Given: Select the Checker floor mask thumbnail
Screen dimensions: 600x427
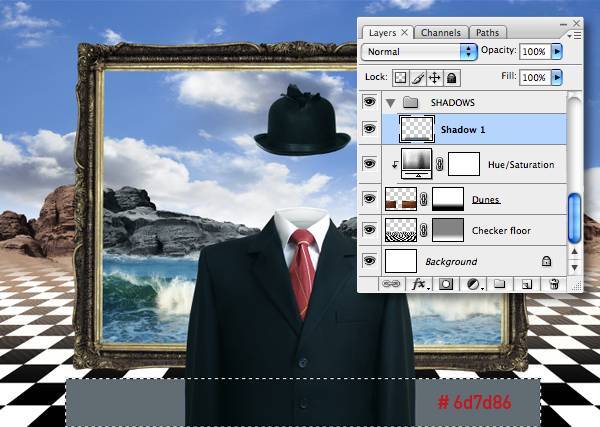Looking at the screenshot, I should click(448, 230).
